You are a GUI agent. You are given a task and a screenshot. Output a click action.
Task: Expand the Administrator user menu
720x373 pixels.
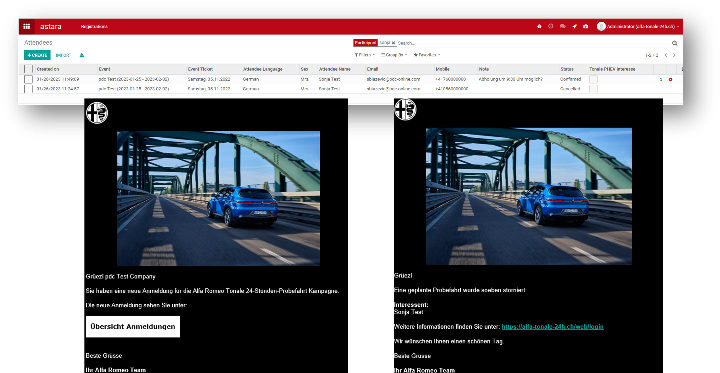point(642,27)
